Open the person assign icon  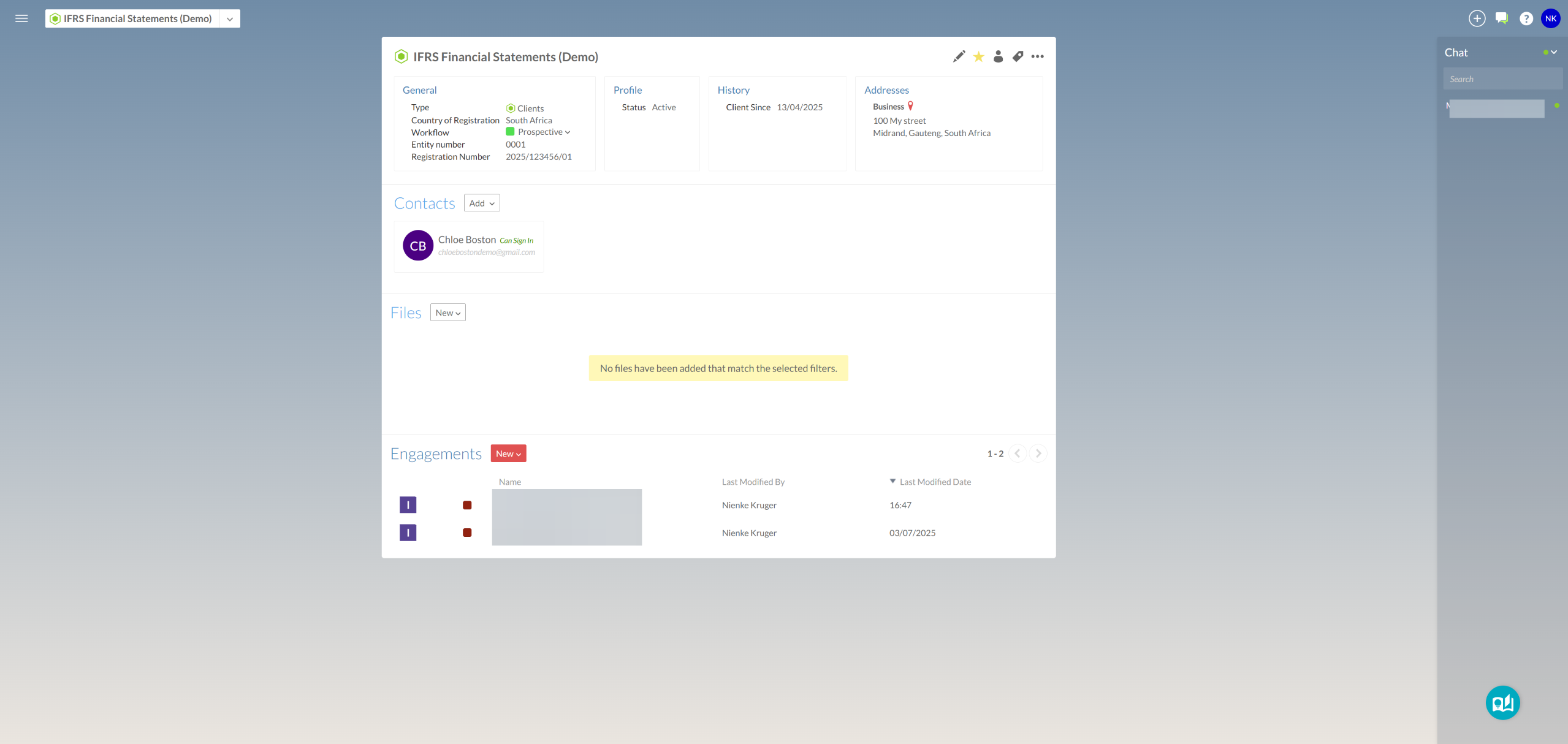(998, 56)
